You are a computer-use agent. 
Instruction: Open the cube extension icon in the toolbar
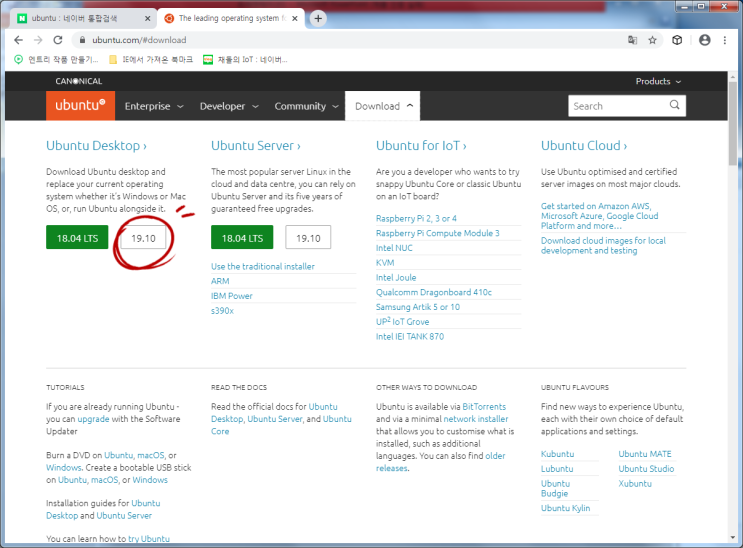coord(677,40)
